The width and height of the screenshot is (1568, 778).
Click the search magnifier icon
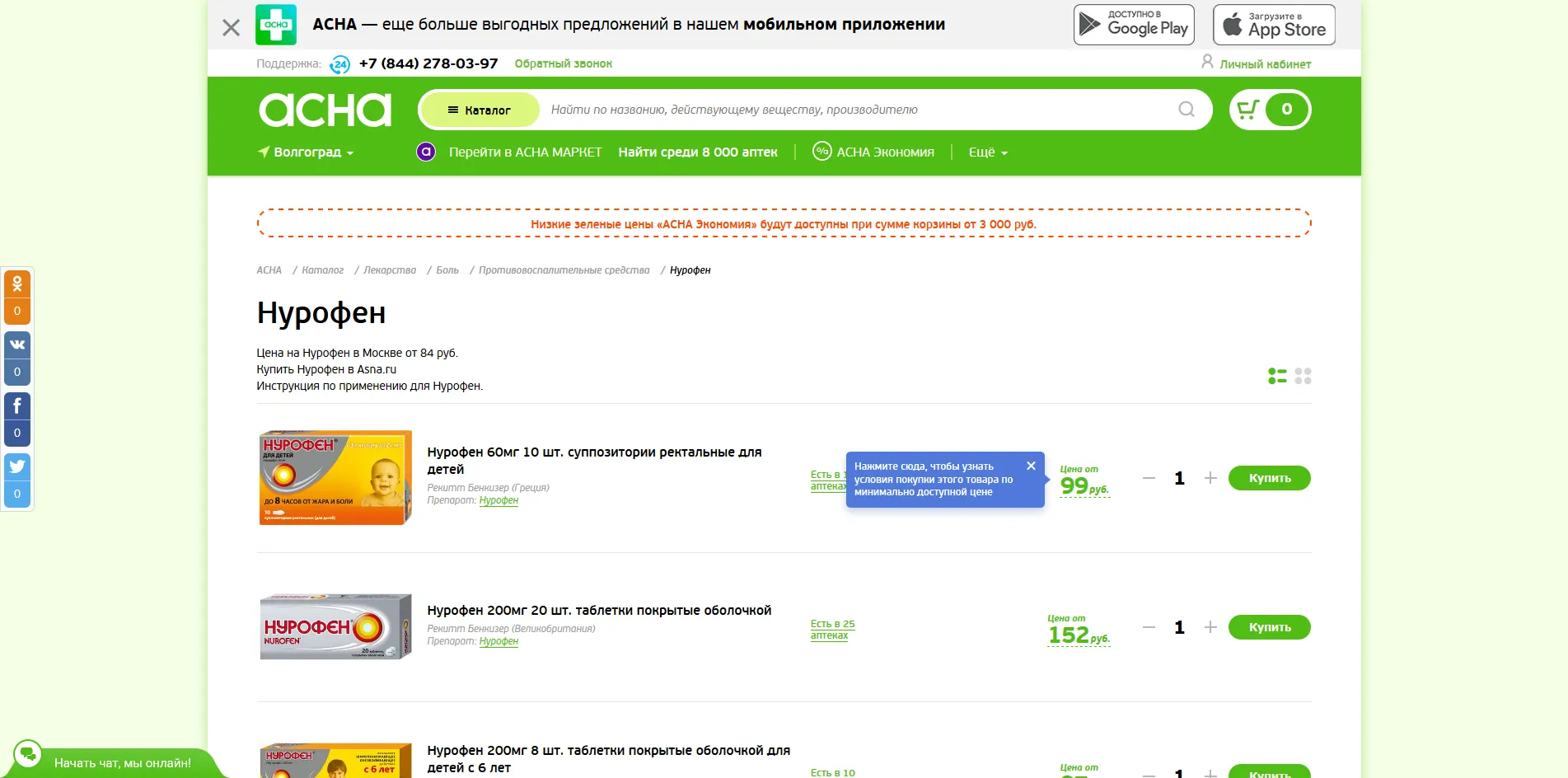(1186, 110)
